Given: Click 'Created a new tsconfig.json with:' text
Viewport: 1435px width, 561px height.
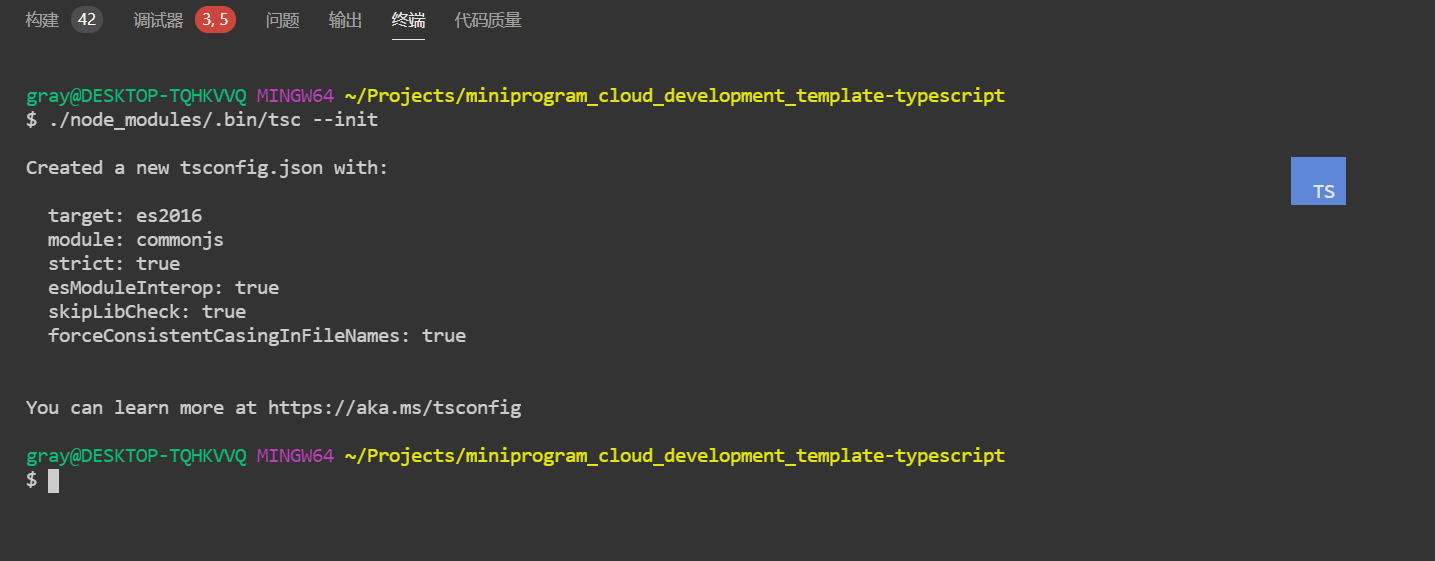Looking at the screenshot, I should click(x=207, y=168).
